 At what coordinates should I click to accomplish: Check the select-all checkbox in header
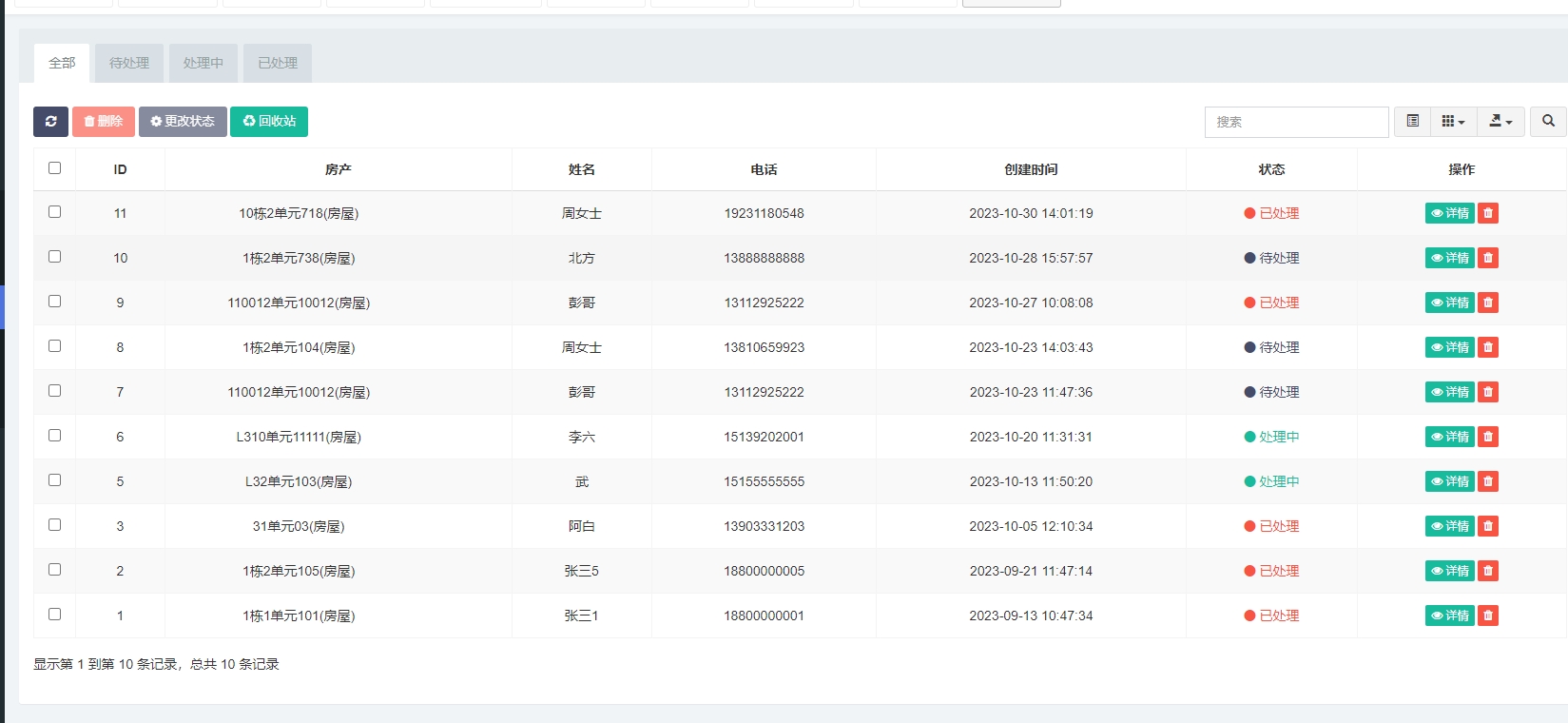(x=54, y=168)
